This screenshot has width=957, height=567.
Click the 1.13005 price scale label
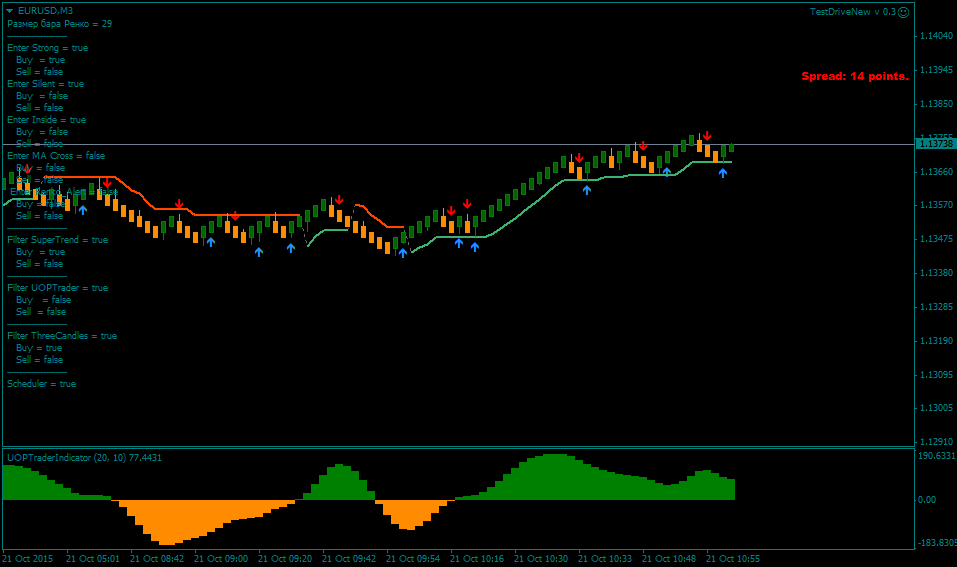[936, 408]
